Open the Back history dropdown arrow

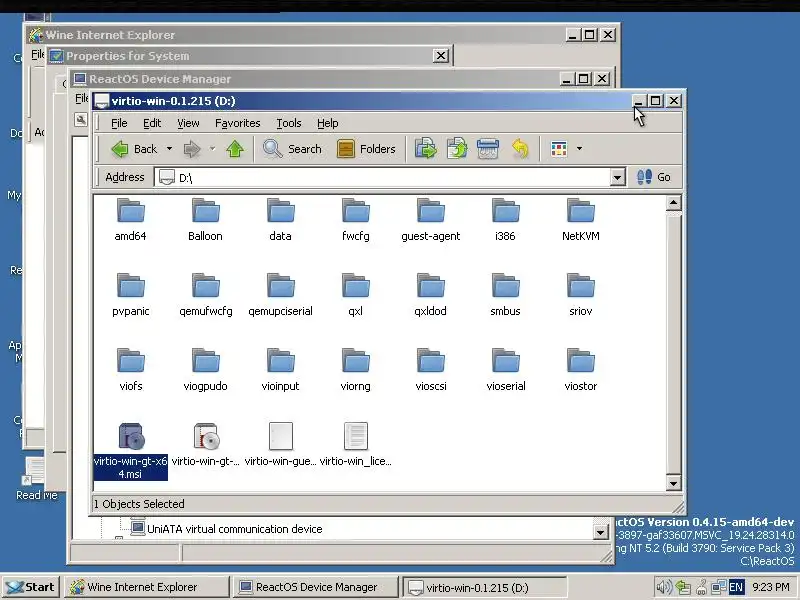coord(169,149)
